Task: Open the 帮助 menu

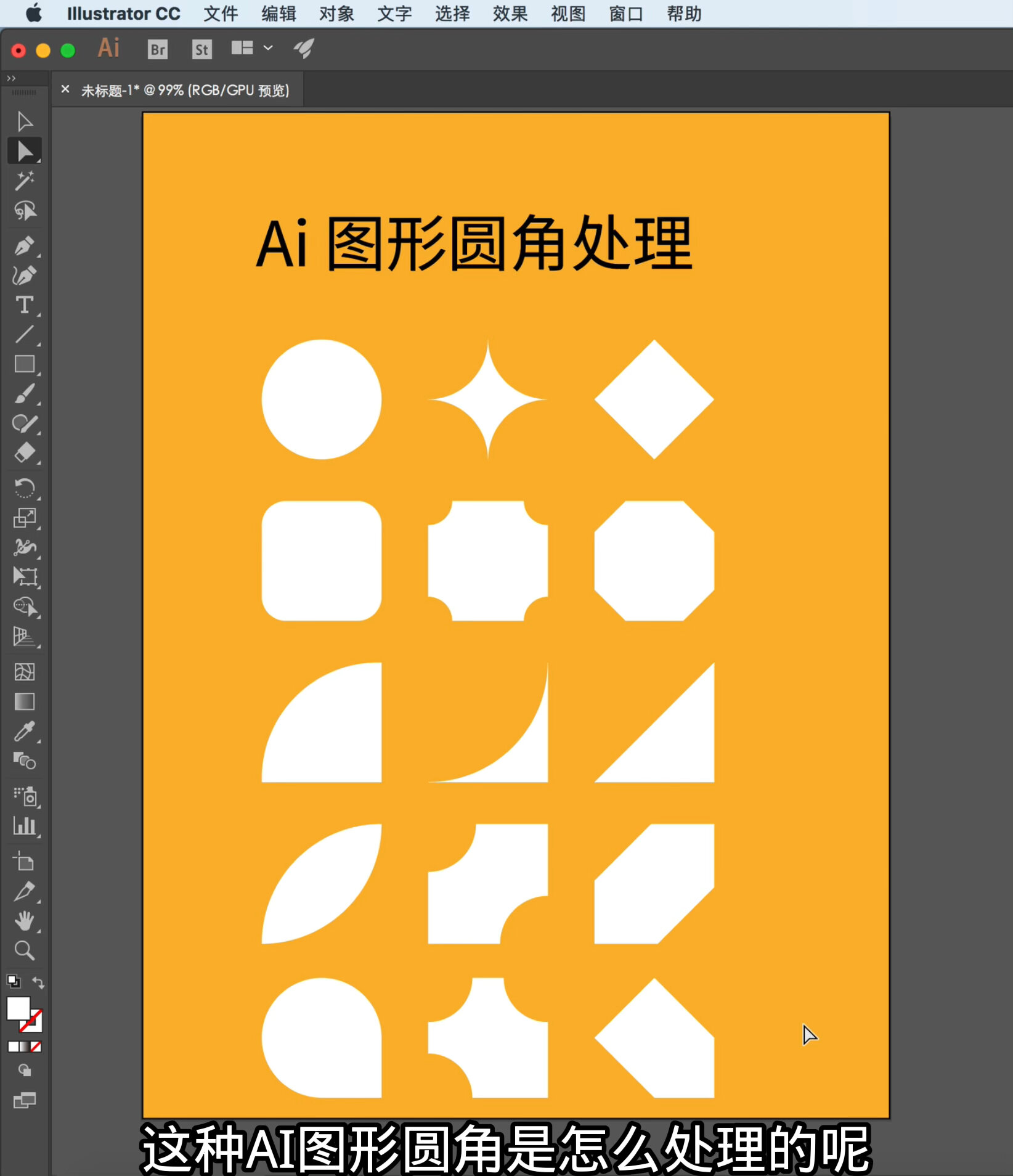Action: coord(684,14)
